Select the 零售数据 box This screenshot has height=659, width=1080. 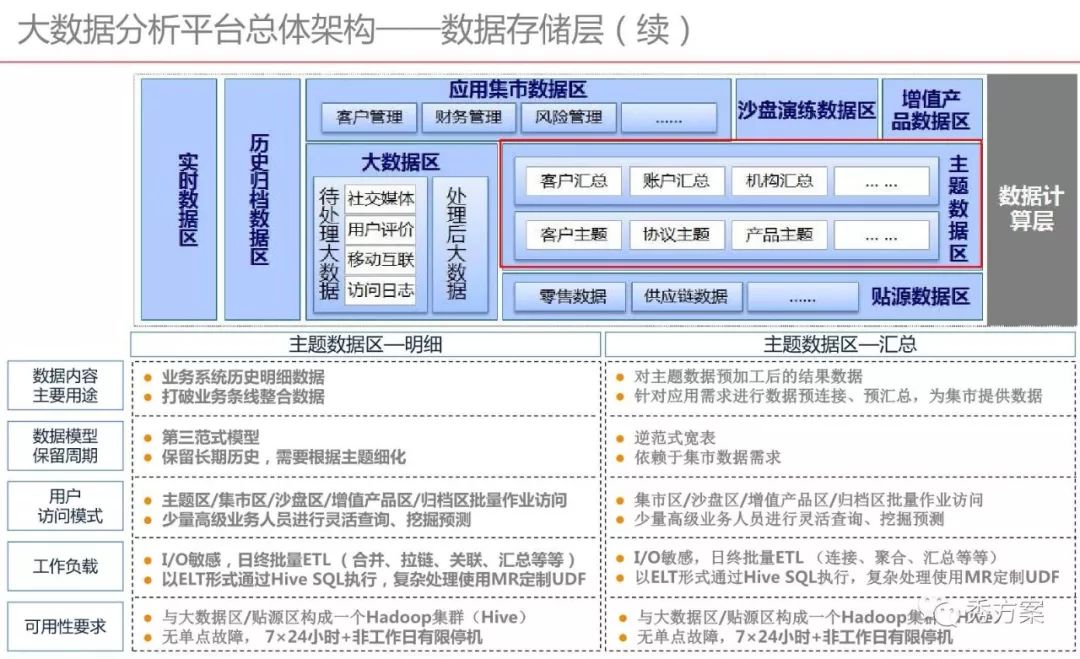pos(572,297)
